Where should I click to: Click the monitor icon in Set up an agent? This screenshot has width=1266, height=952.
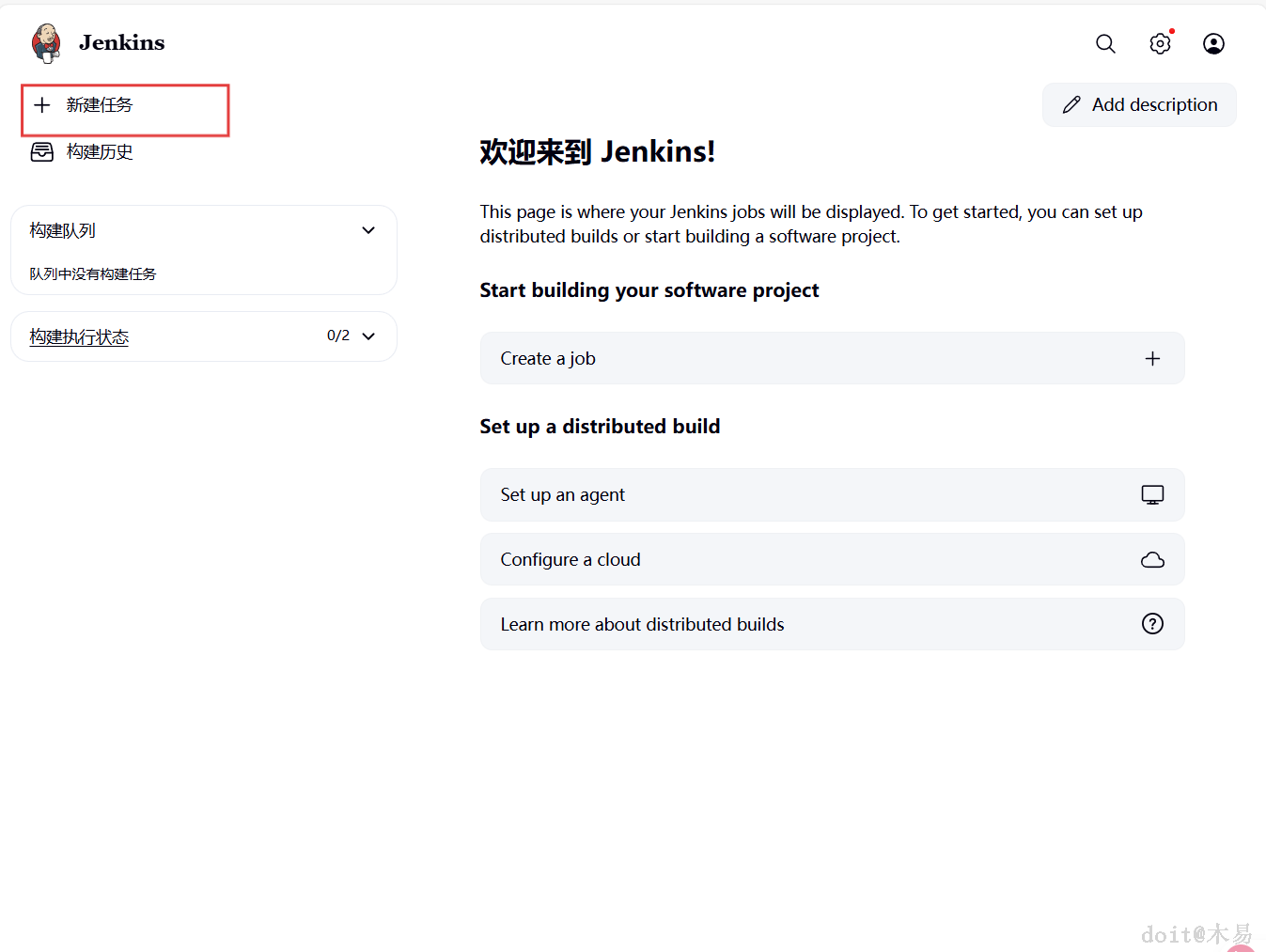click(x=1152, y=495)
